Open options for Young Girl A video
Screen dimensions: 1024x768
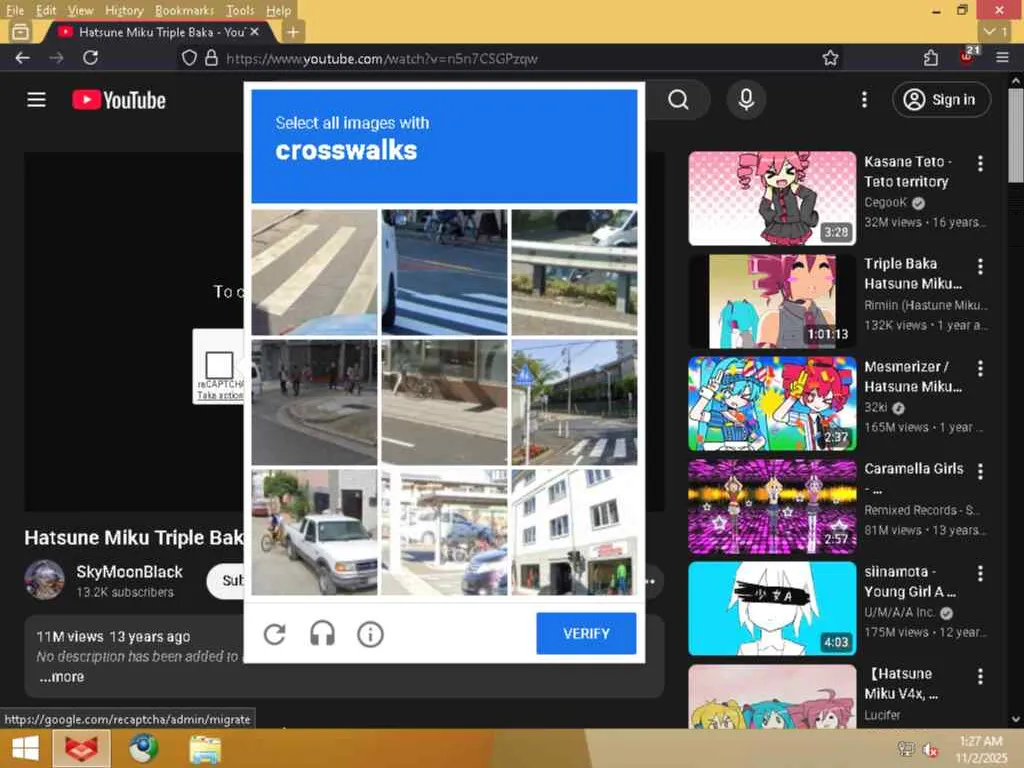pos(980,573)
